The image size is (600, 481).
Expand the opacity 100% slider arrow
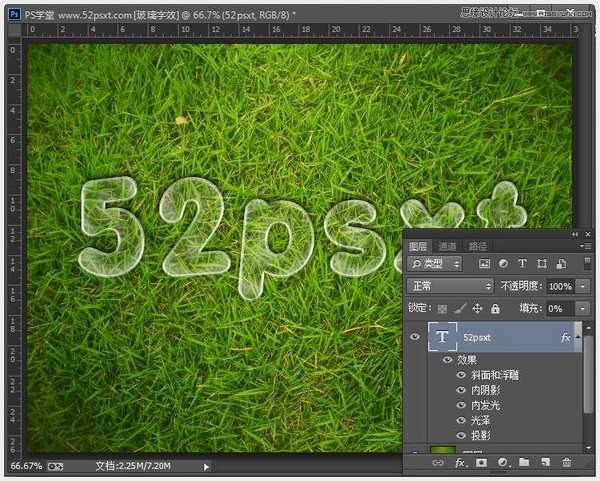click(583, 286)
